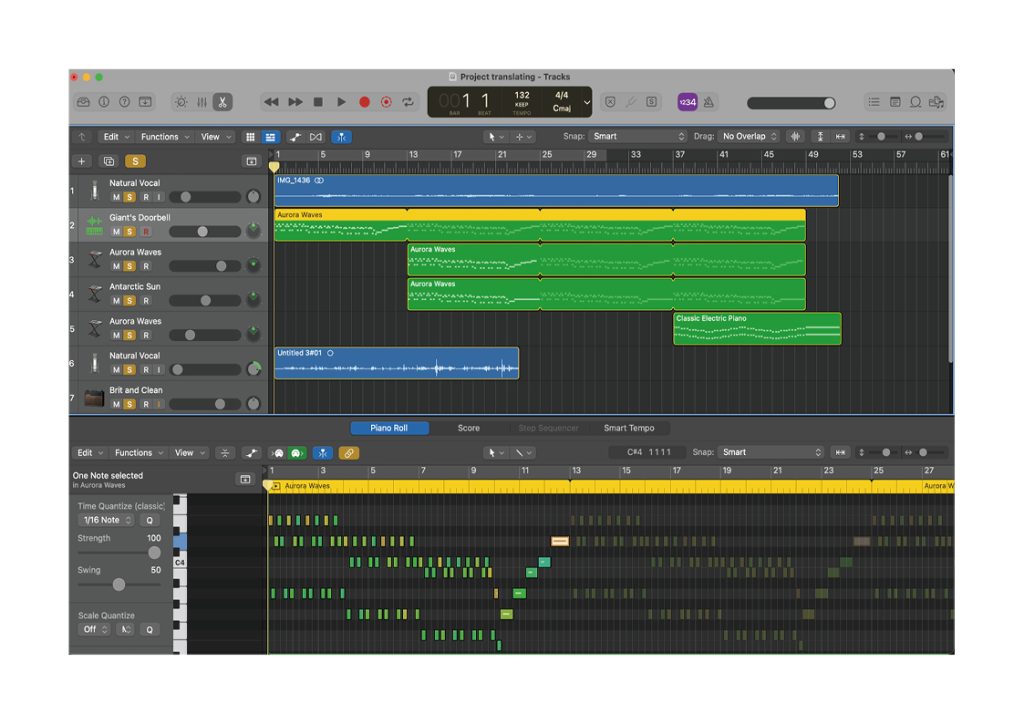Open Tracks area View menu
1024x724 pixels.
click(216, 136)
